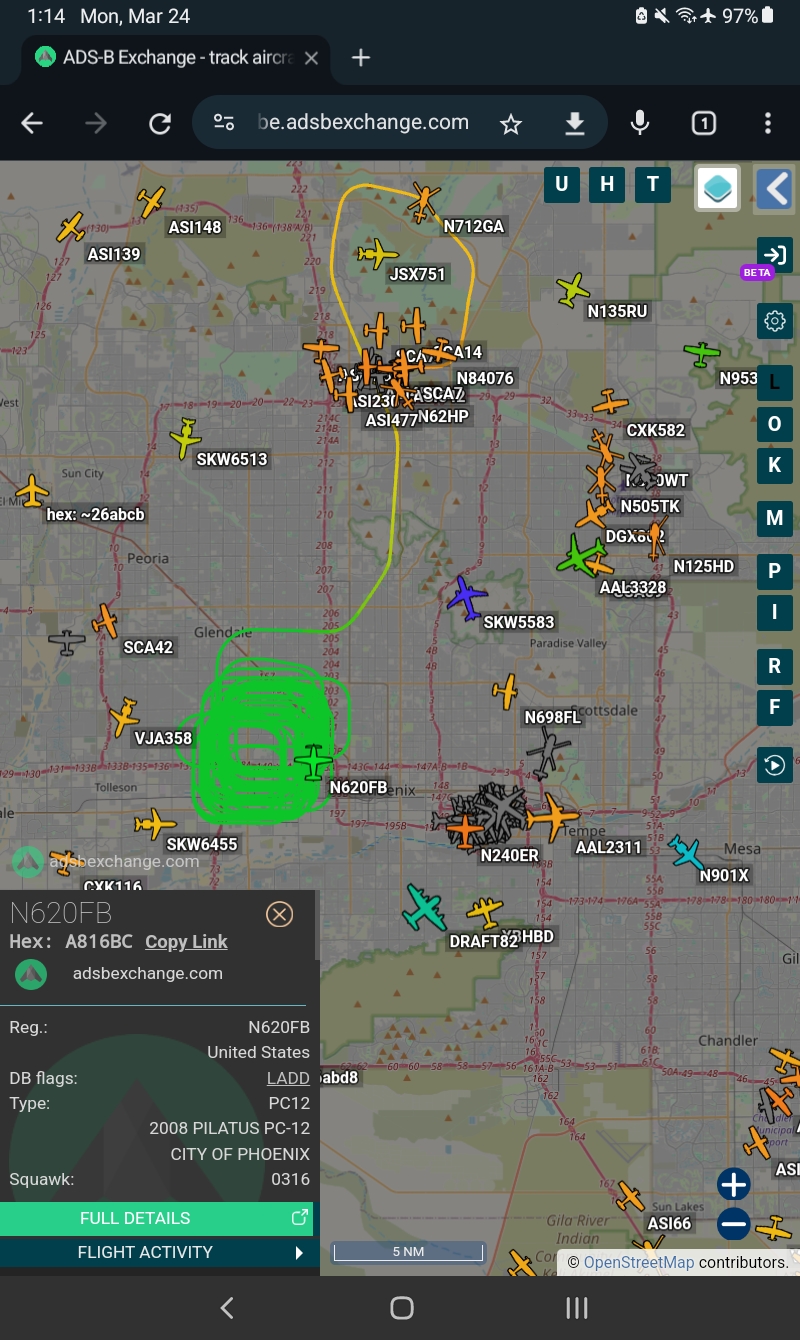This screenshot has width=800, height=1340.
Task: Click the N125HD aircraft label
Action: 704,566
